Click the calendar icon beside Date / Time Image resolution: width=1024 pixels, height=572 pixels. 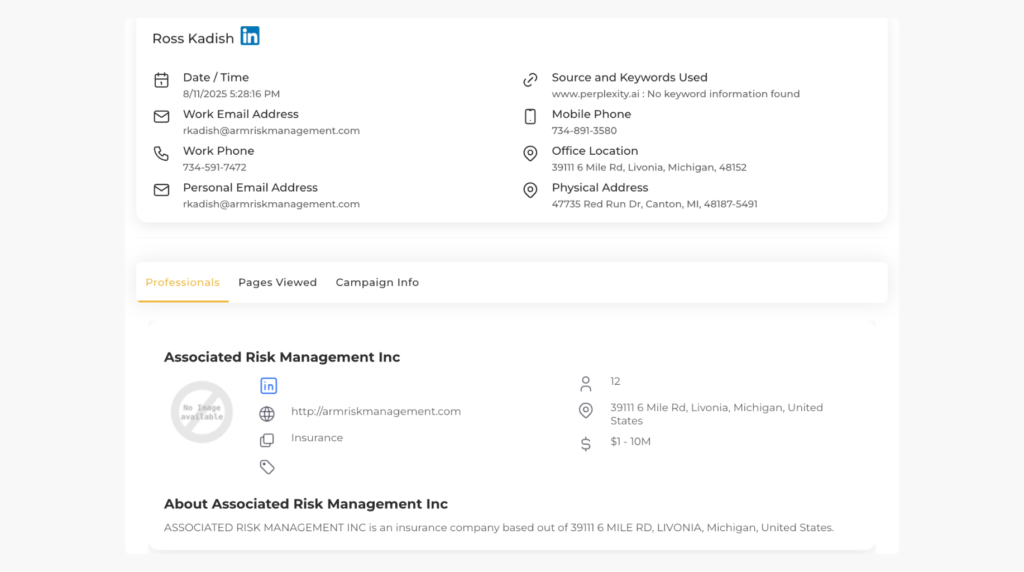coord(161,80)
